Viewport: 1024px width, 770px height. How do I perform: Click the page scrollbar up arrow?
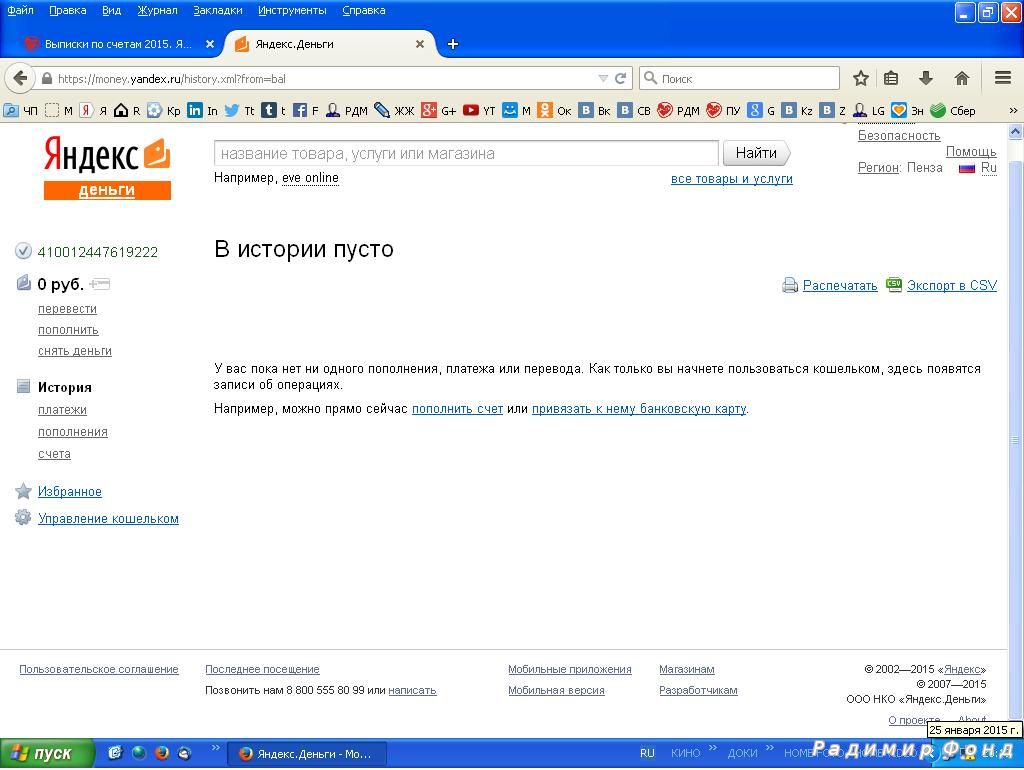click(x=1016, y=132)
